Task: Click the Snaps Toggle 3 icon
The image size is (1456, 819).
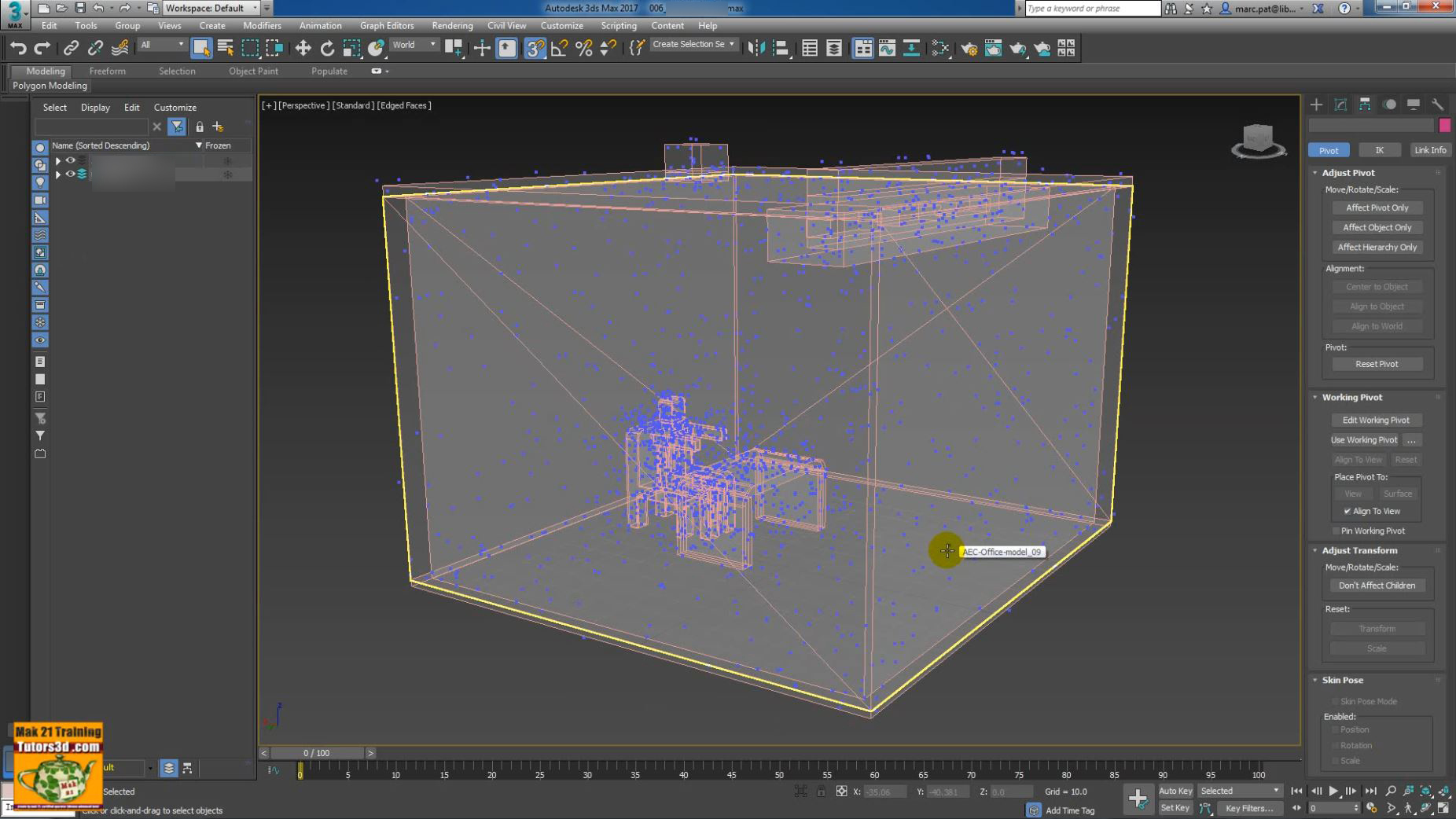Action: (x=535, y=48)
